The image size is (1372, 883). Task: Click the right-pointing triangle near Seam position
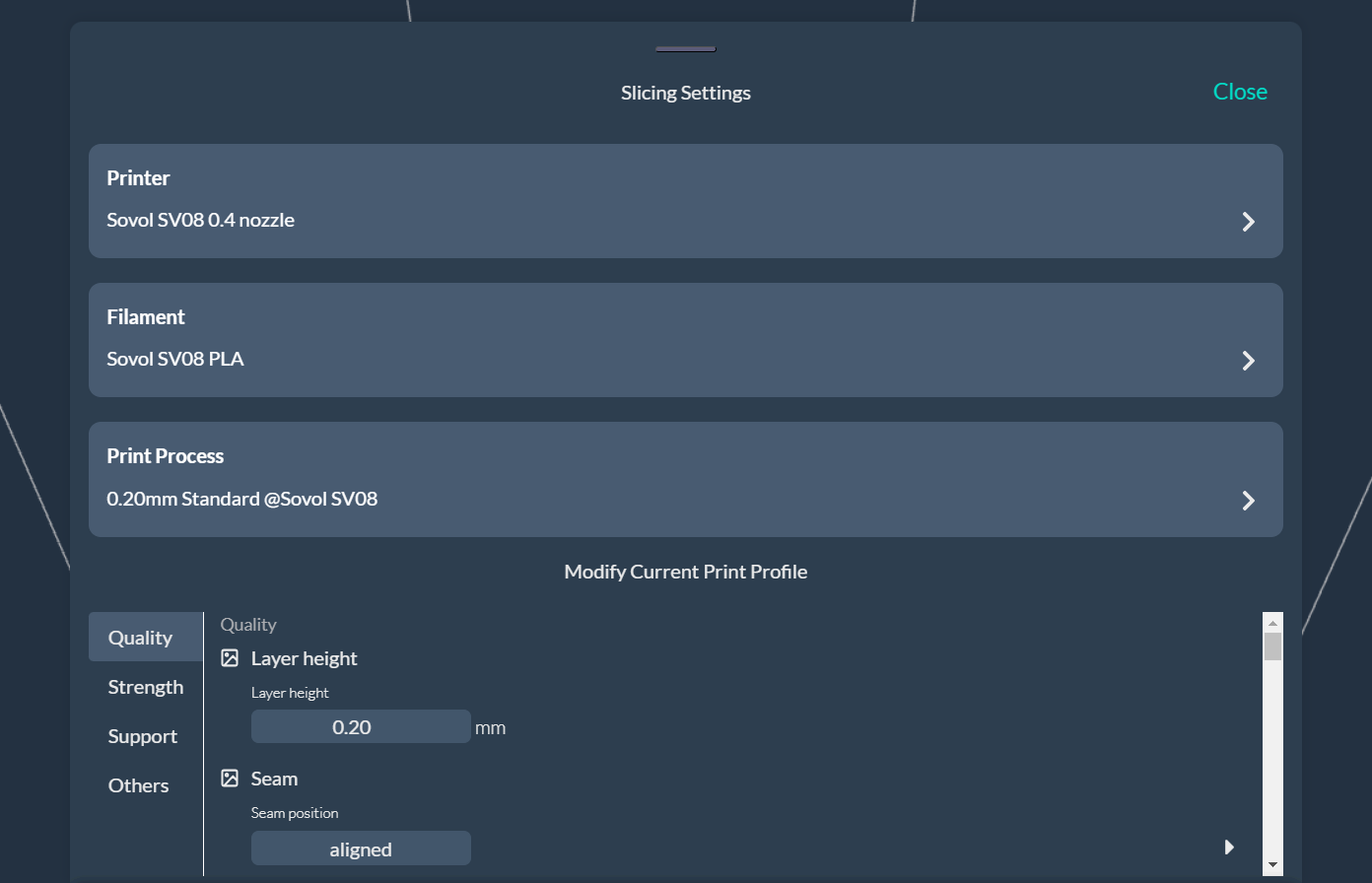point(1229,847)
